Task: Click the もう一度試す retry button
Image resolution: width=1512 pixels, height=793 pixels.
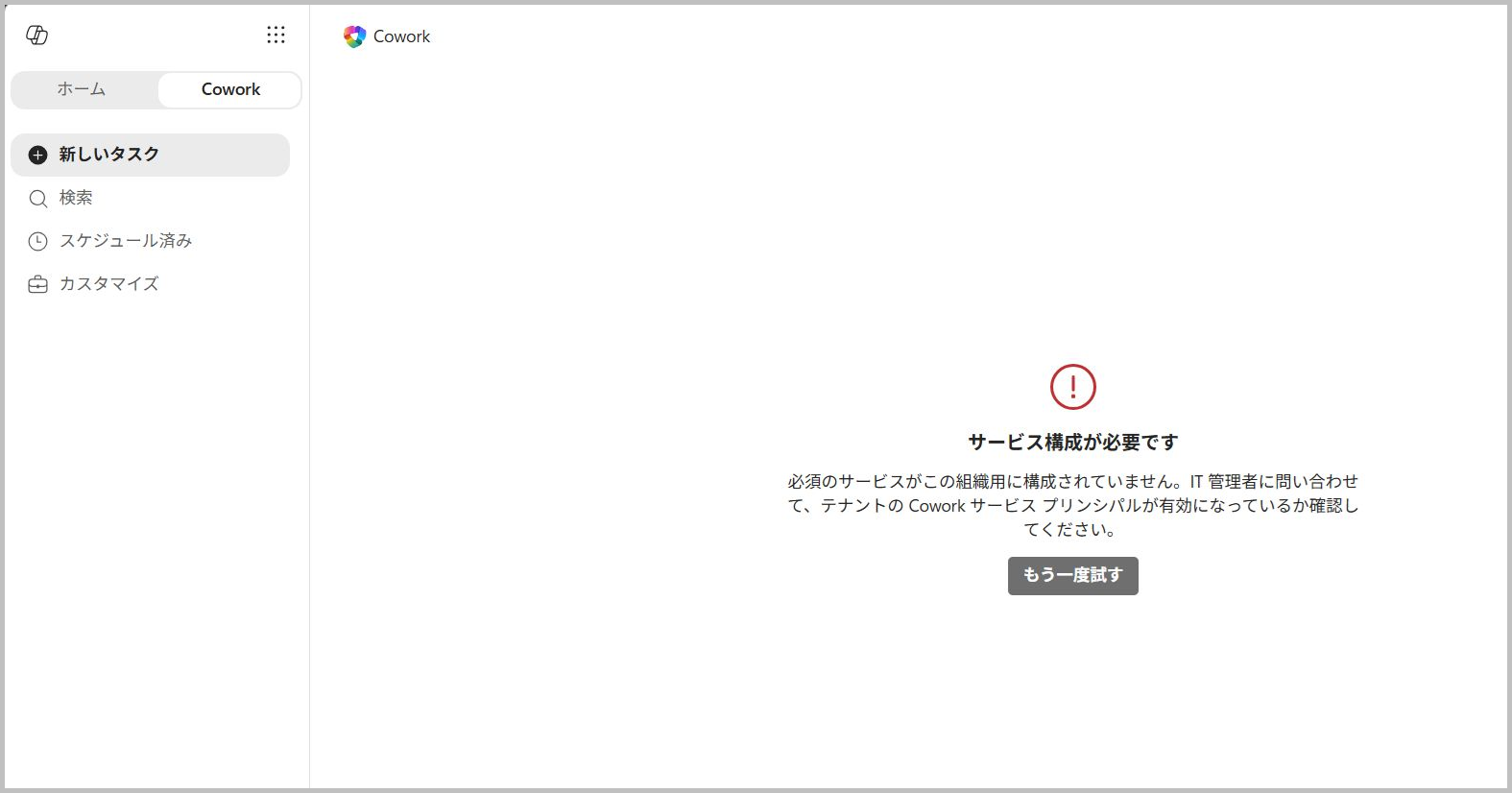Action: tap(1073, 575)
